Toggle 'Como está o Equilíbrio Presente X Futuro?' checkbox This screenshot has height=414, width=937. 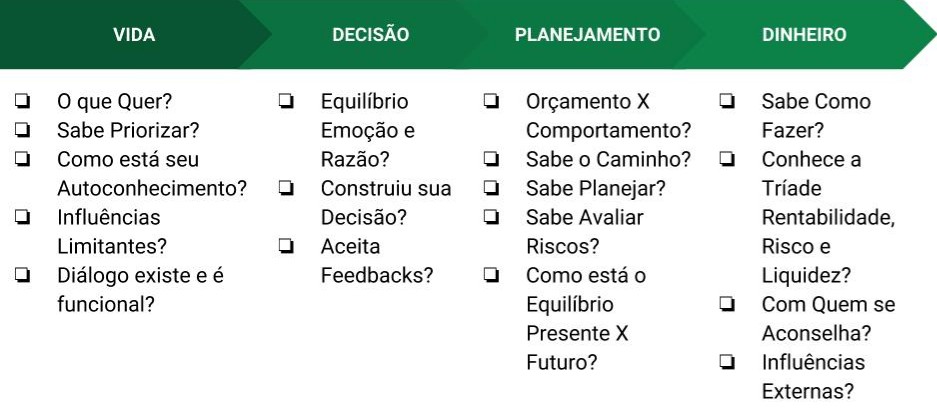[492, 275]
